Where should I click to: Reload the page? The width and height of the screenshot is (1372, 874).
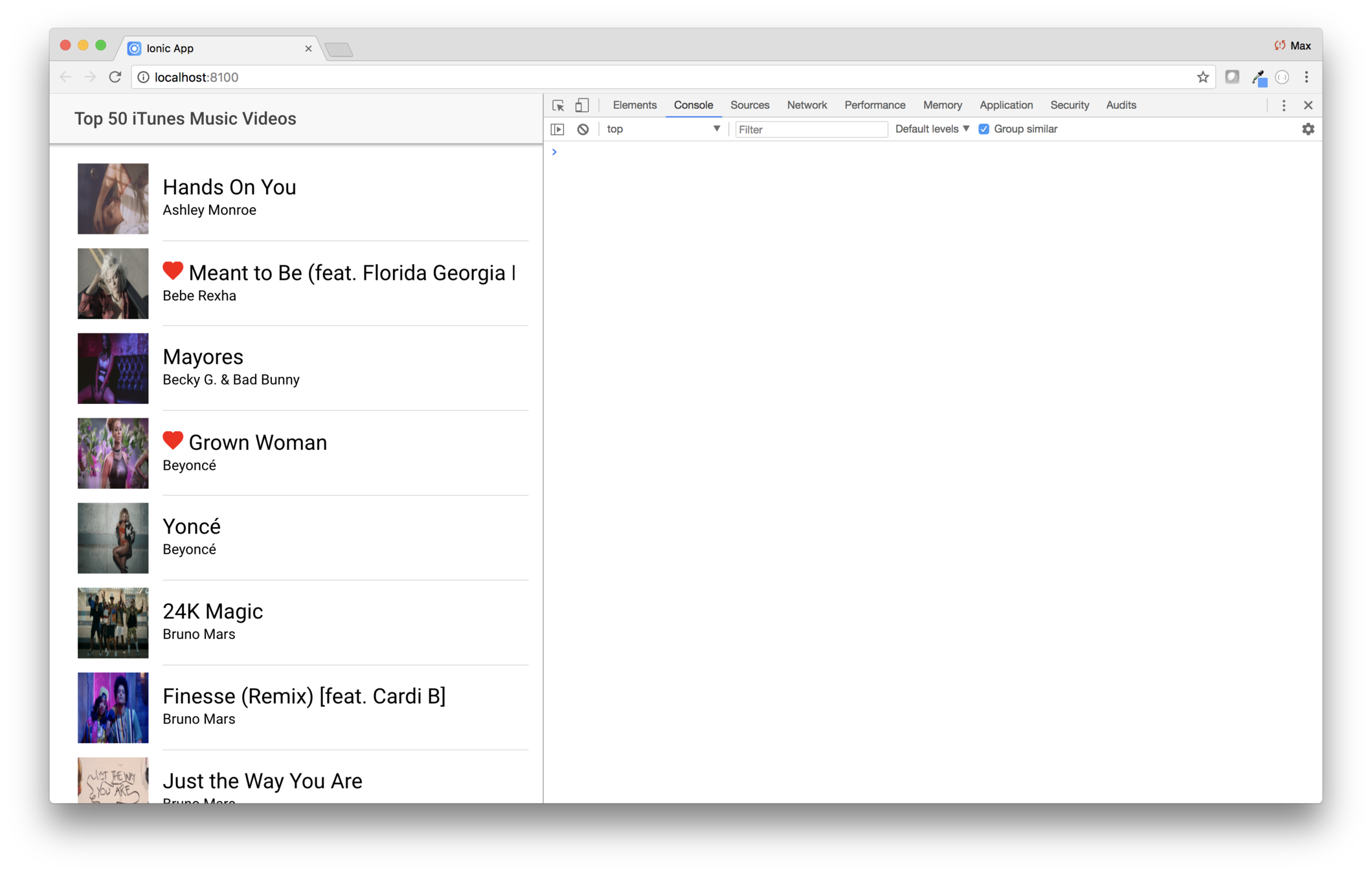pyautogui.click(x=115, y=78)
